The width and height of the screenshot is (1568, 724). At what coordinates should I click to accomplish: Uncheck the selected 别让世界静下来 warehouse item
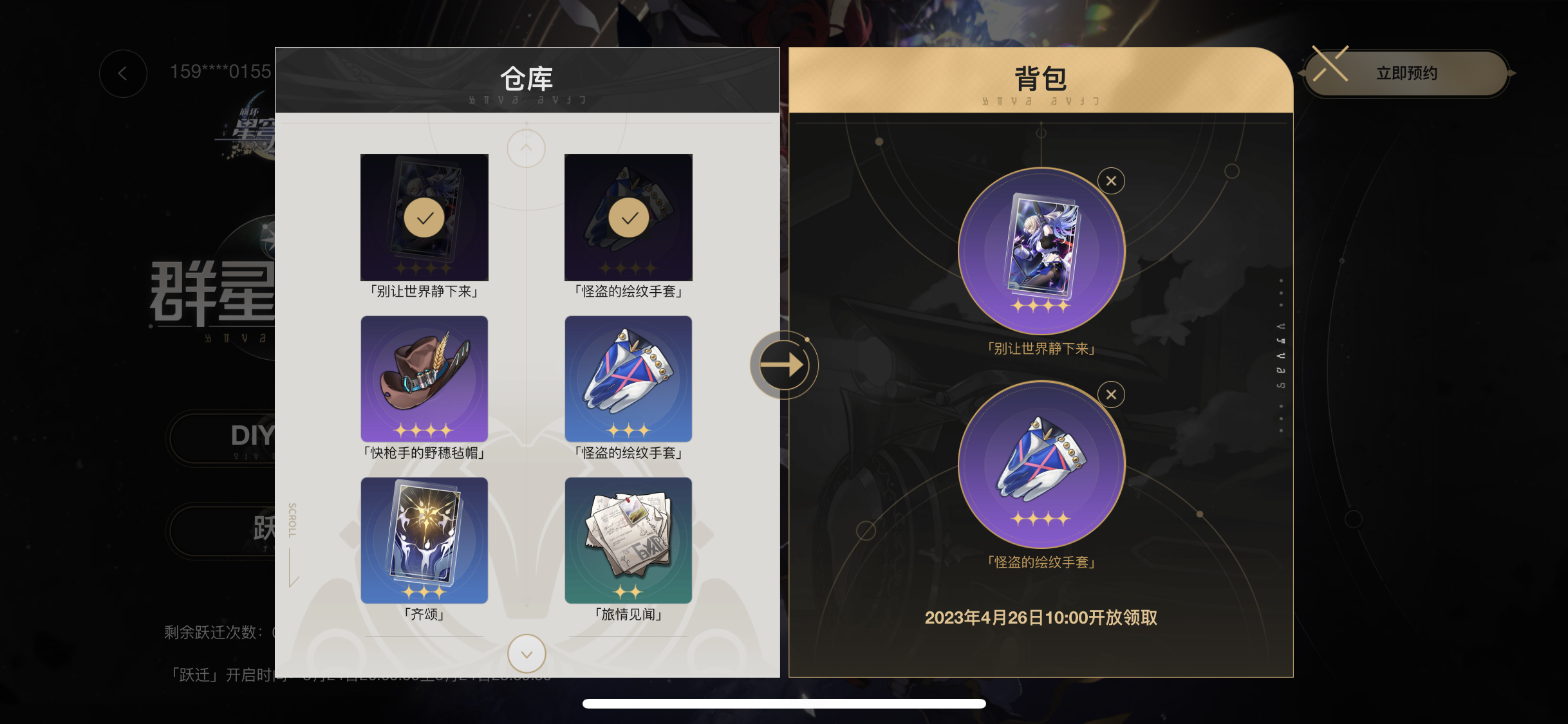point(424,218)
